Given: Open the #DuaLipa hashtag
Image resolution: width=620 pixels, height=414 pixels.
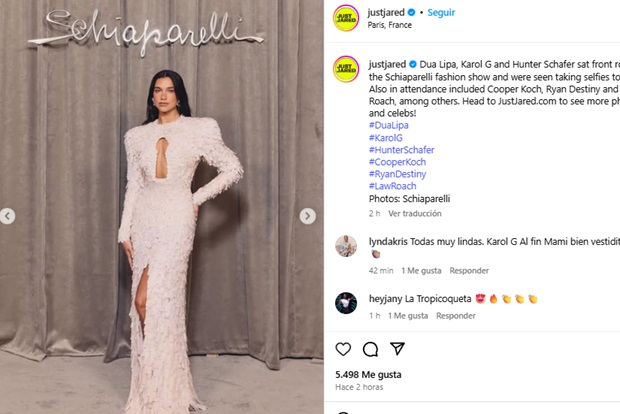Looking at the screenshot, I should click(x=389, y=125).
